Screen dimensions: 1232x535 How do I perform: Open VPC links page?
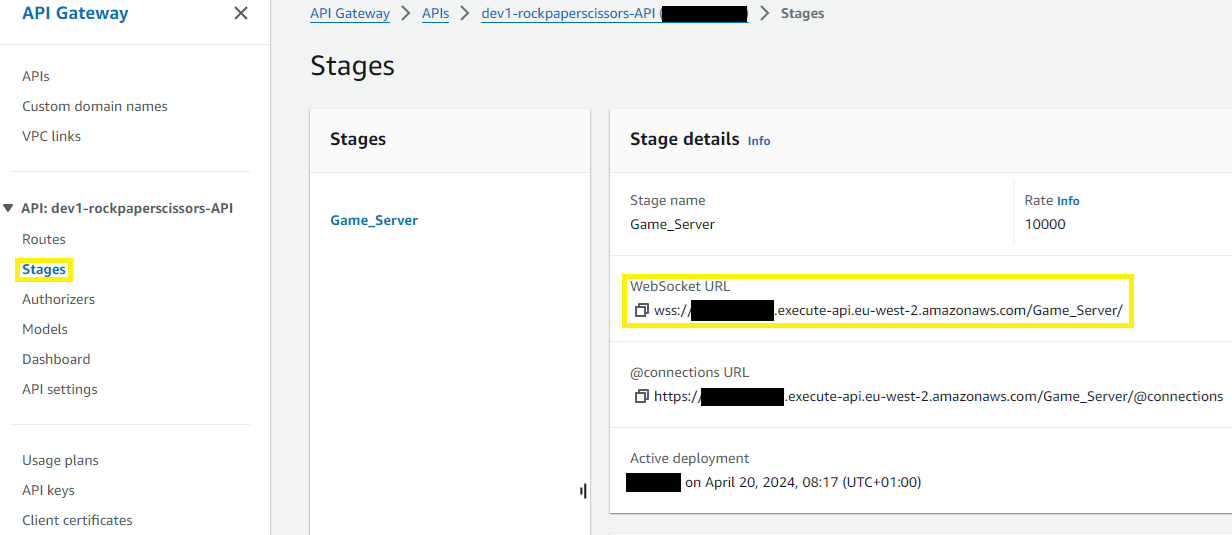(52, 136)
